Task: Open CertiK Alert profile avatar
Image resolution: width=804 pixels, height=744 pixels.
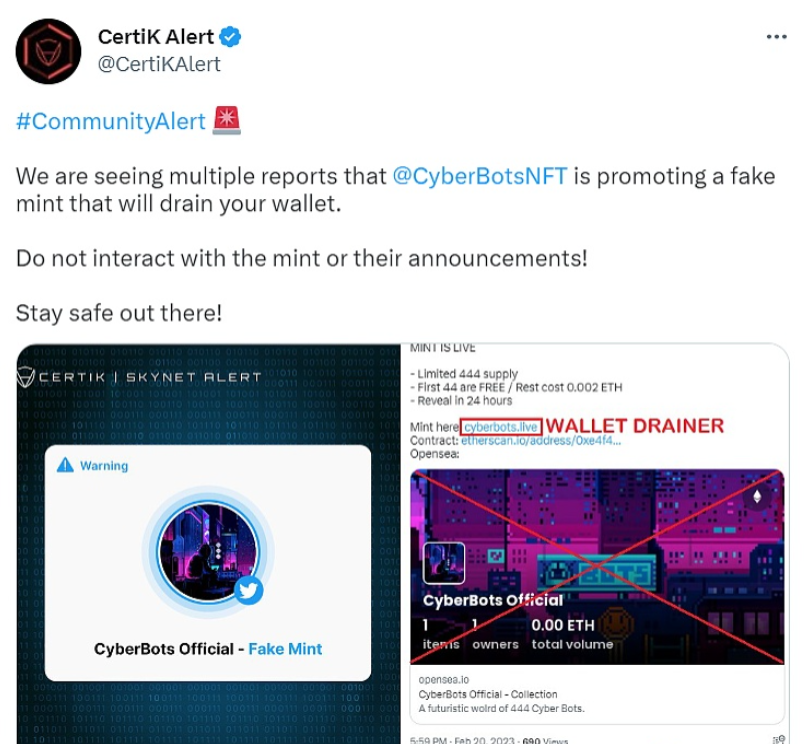Action: [48, 51]
